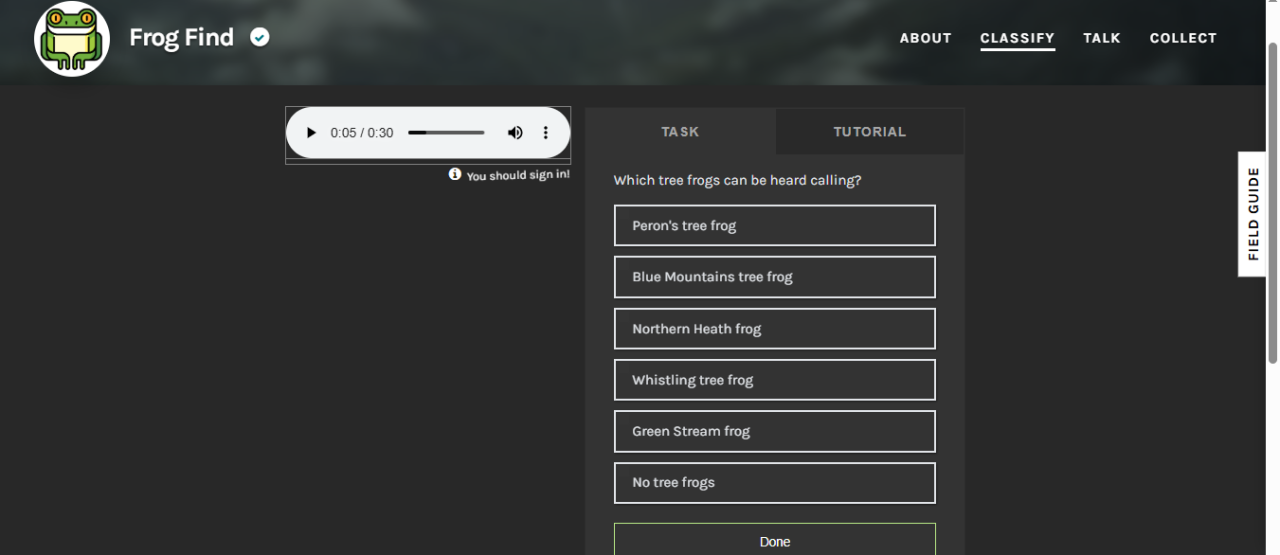Click the info icon beside sign-in notice

click(x=455, y=174)
